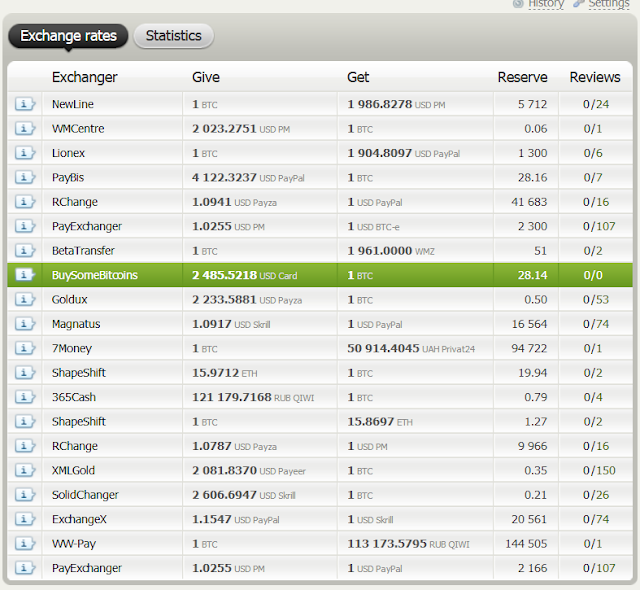The height and width of the screenshot is (590, 640).
Task: Click the 1 961.0000 WMZ rate
Action: coord(391,251)
